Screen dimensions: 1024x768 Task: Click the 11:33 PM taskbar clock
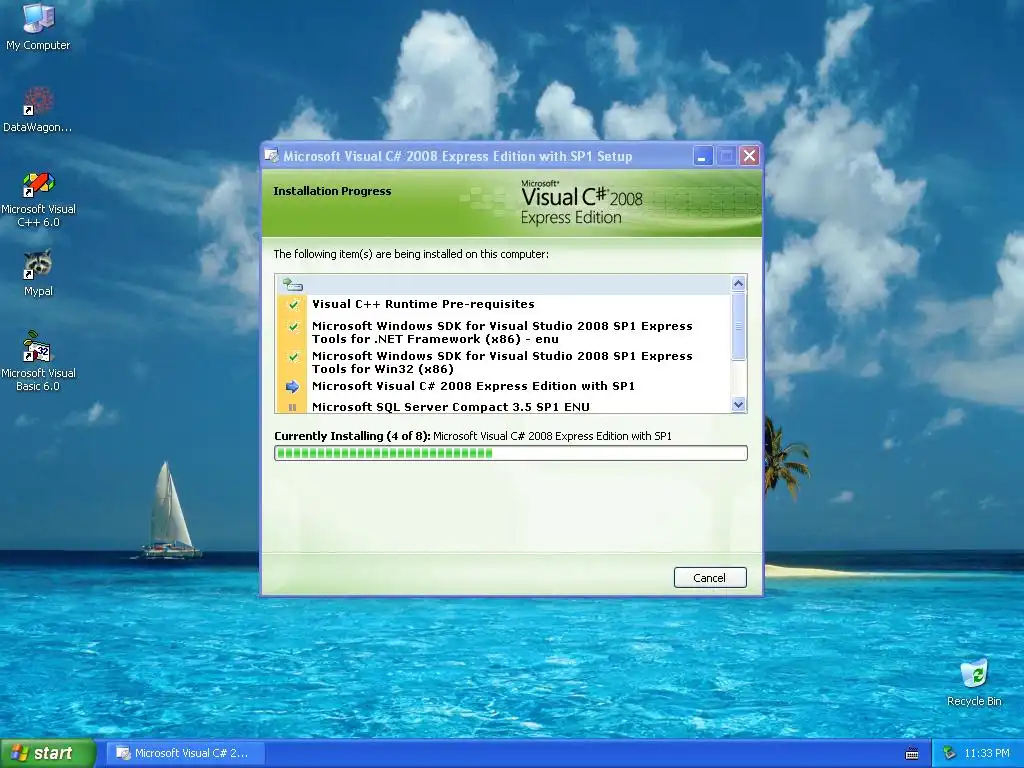987,754
